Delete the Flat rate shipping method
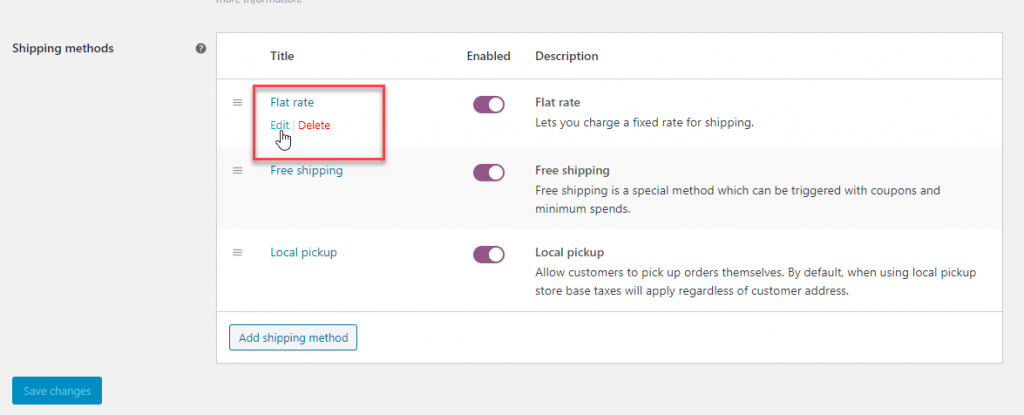This screenshot has height=415, width=1024. tap(314, 125)
